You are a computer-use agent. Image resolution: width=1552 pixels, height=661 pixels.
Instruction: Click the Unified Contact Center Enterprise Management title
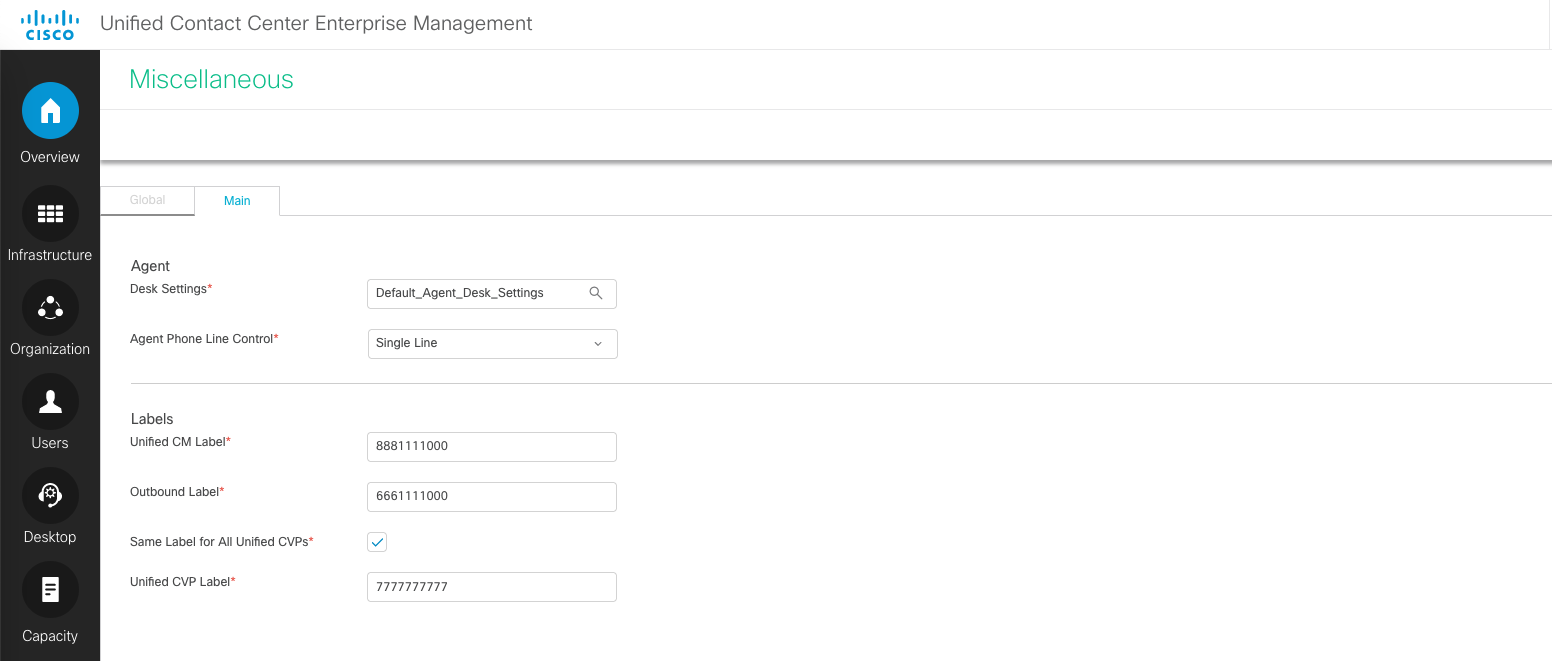(x=316, y=23)
